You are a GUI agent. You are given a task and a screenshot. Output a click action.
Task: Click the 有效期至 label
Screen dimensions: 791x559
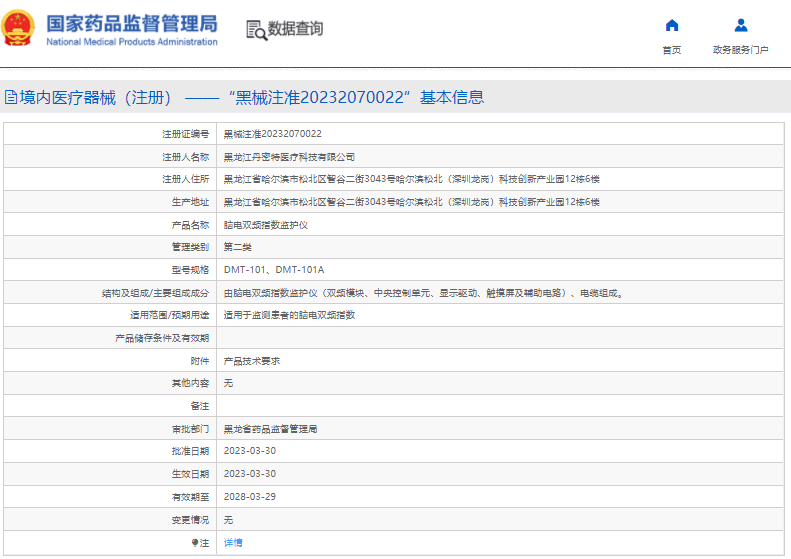tap(190, 497)
